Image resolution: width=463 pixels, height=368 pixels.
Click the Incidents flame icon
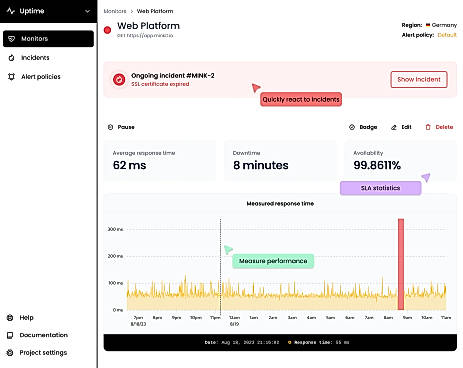tap(11, 58)
